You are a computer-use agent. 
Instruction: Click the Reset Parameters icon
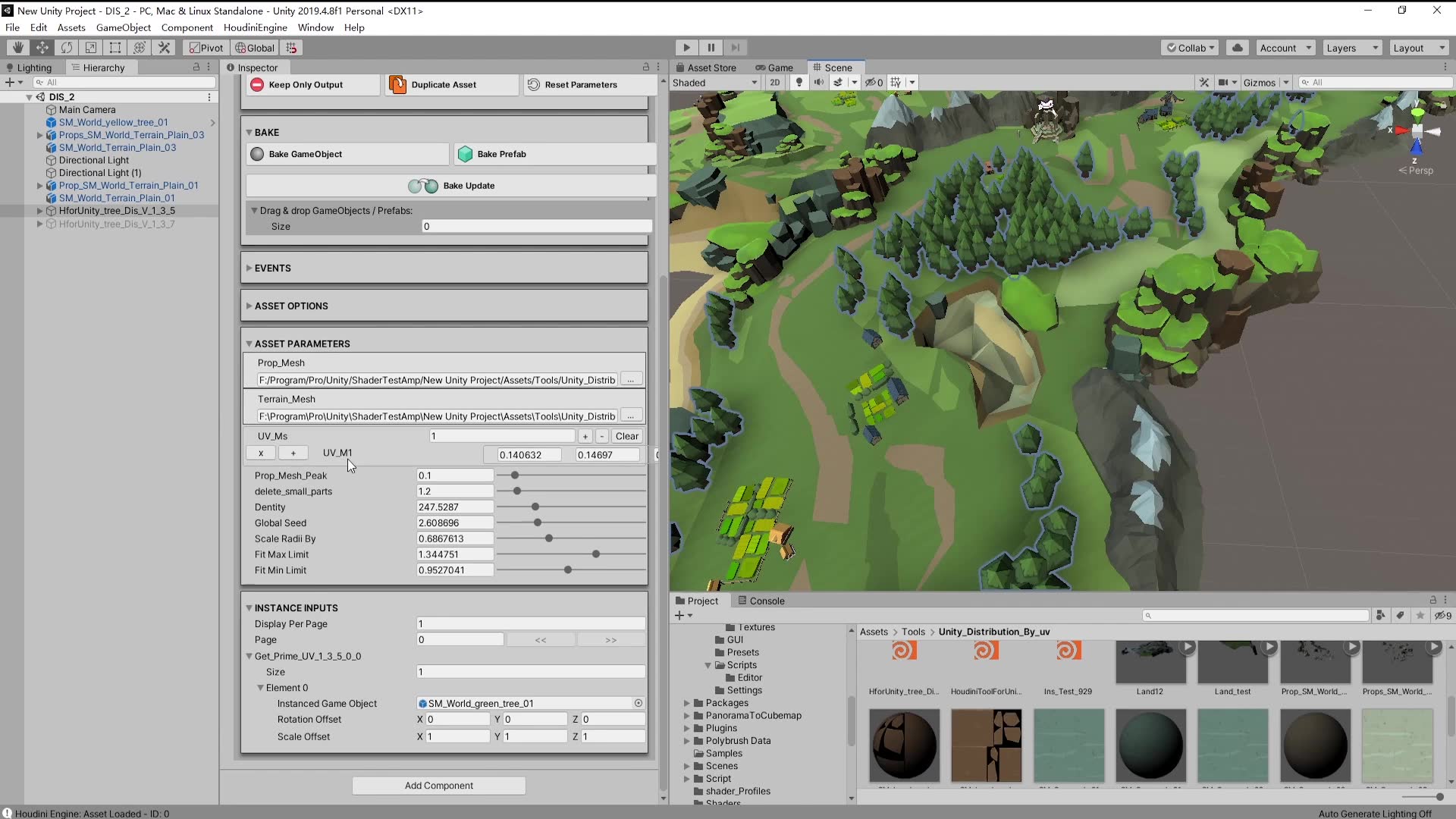coord(535,84)
